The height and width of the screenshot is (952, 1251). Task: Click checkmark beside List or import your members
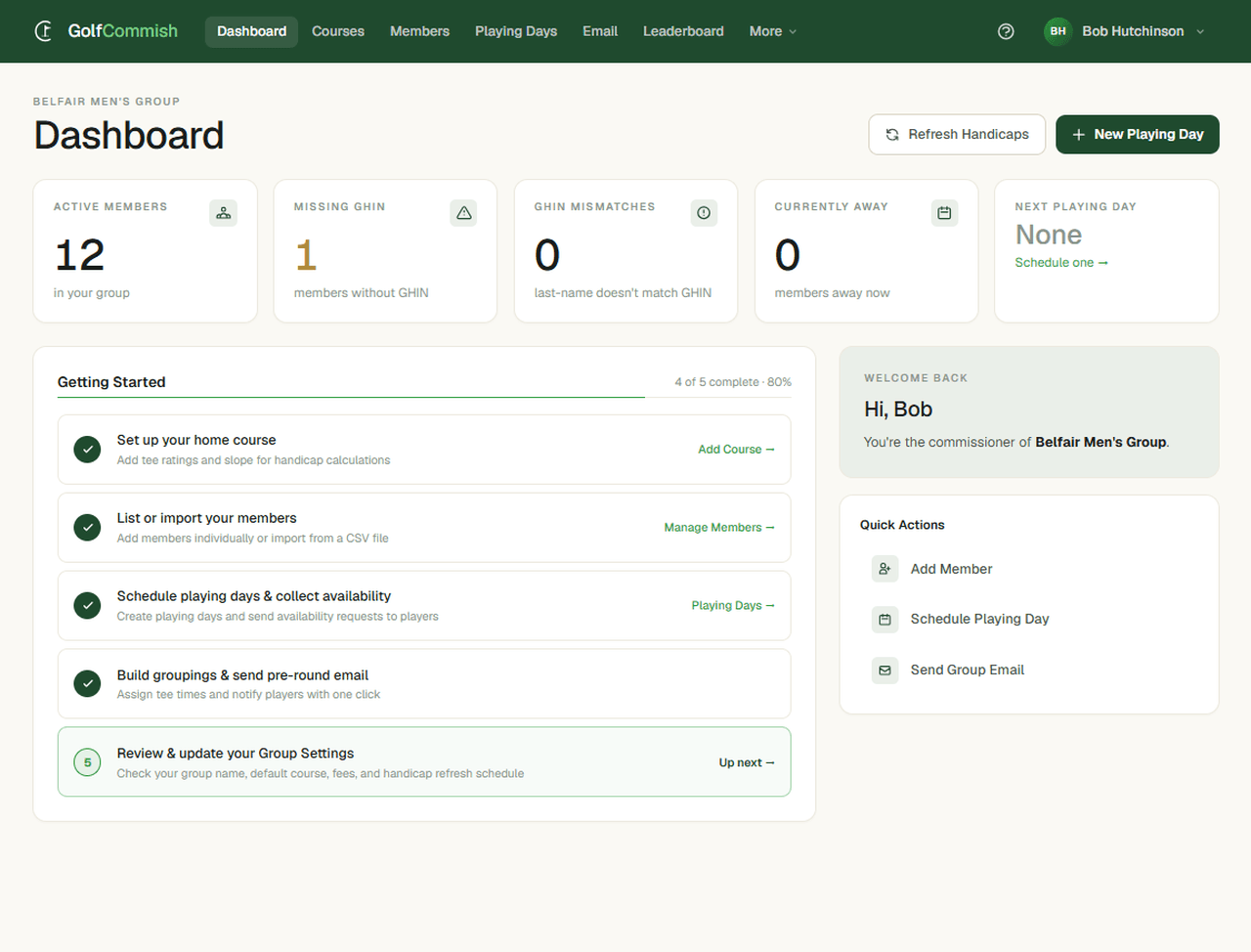point(87,528)
